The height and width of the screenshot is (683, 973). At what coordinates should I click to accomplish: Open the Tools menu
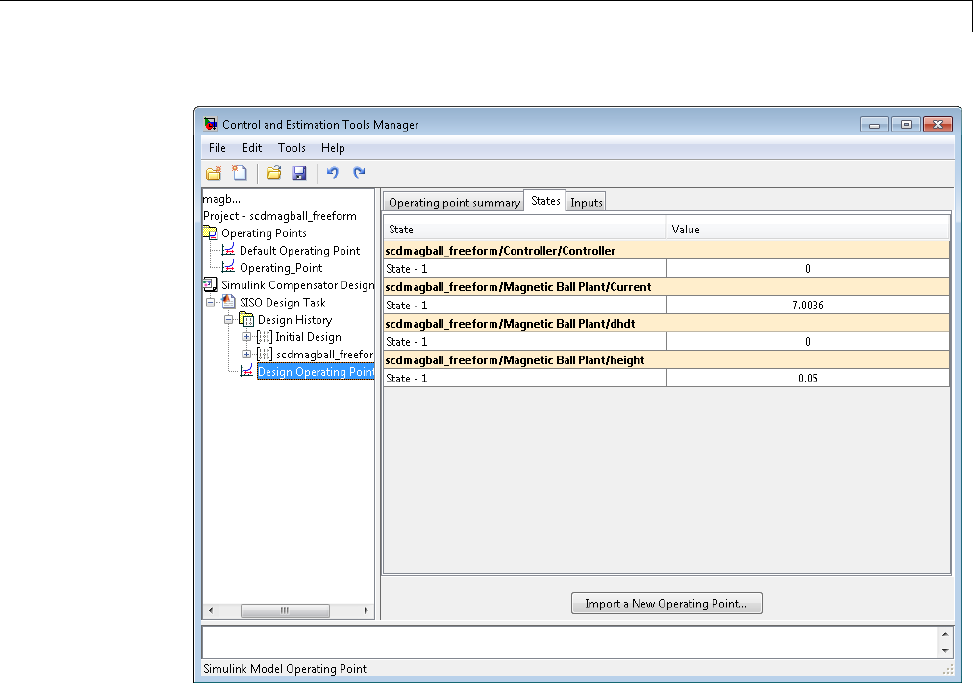tap(292, 148)
